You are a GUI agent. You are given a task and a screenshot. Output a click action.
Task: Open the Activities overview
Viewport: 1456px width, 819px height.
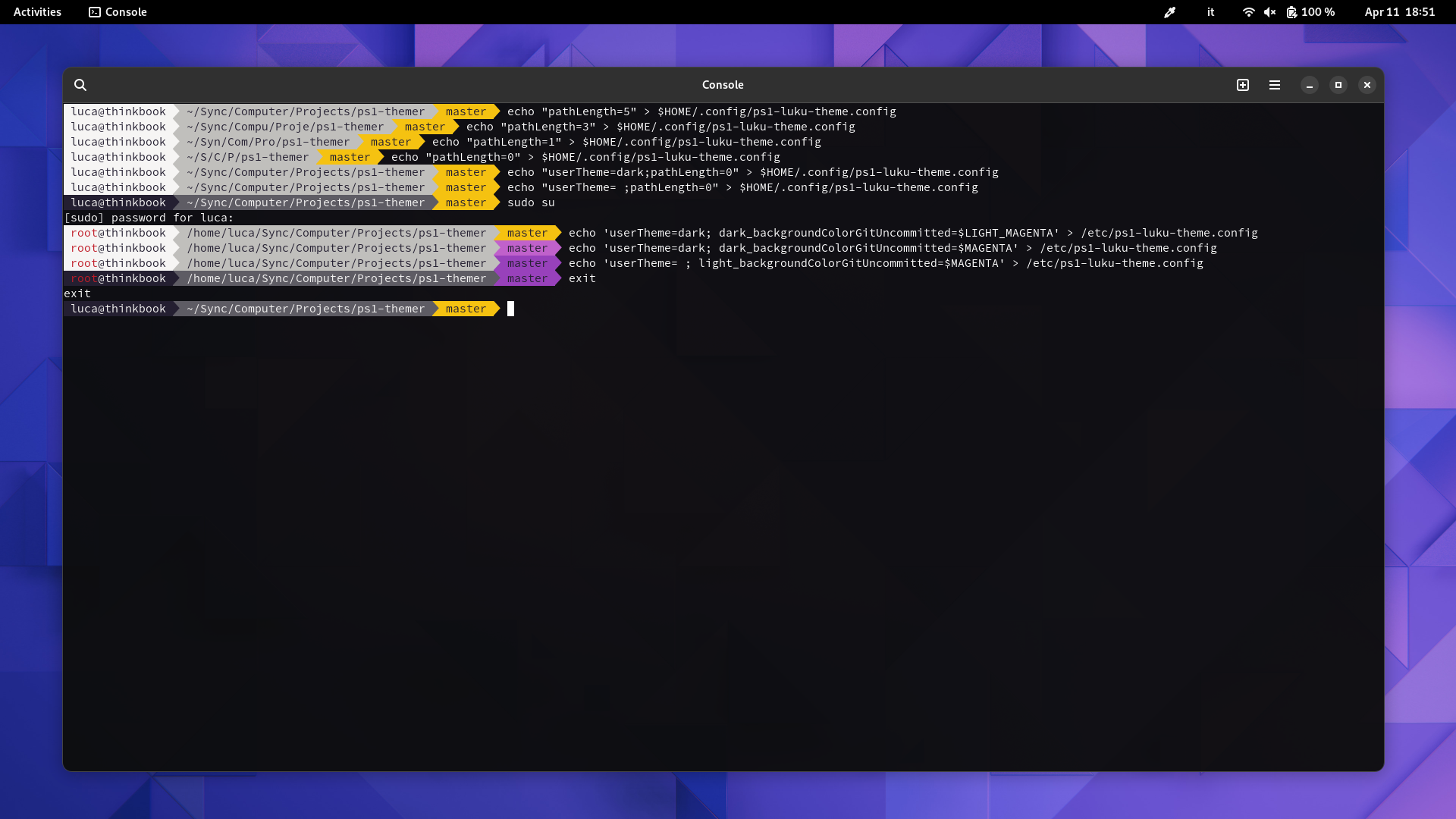[x=37, y=12]
